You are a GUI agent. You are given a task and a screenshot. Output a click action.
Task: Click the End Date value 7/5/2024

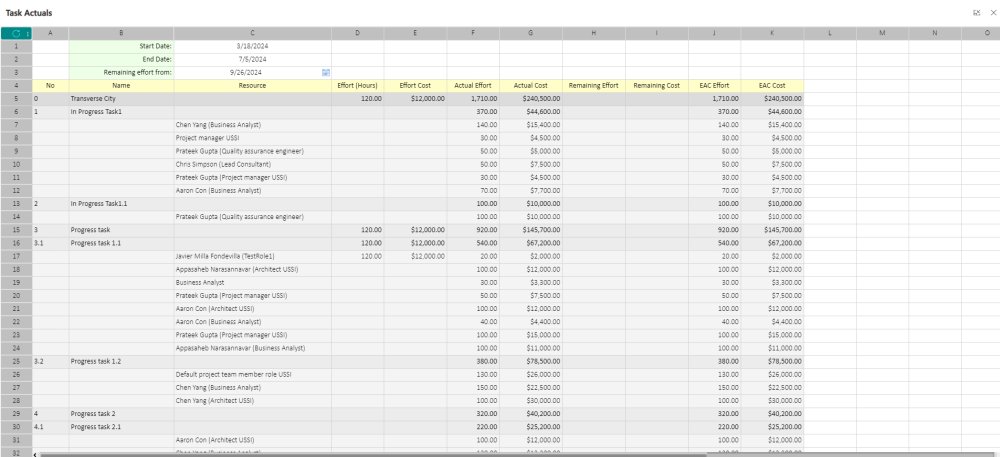click(x=253, y=59)
